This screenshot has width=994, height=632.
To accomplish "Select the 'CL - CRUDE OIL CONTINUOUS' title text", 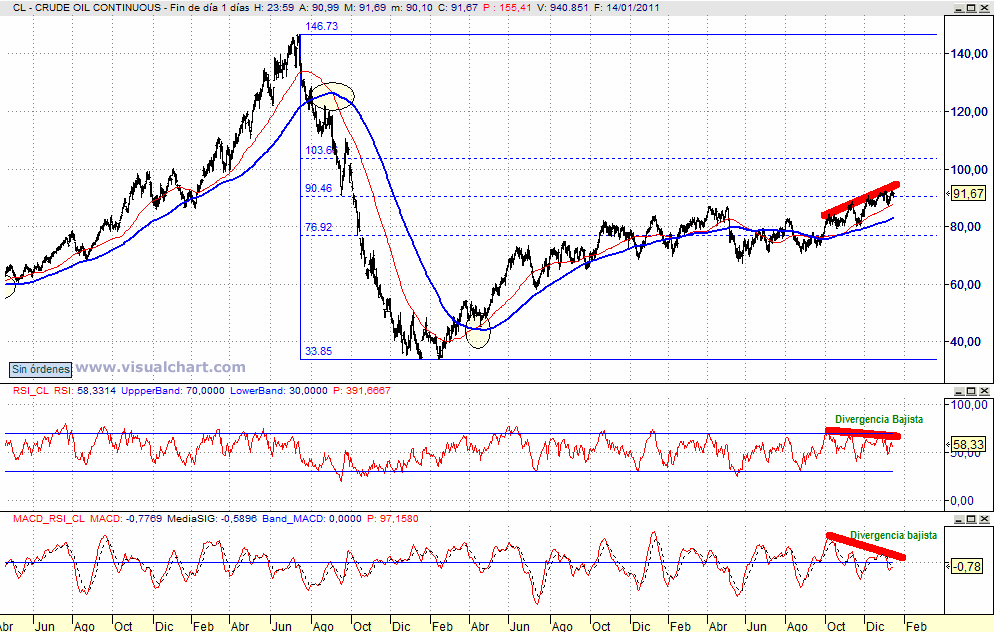I will 87,8.
